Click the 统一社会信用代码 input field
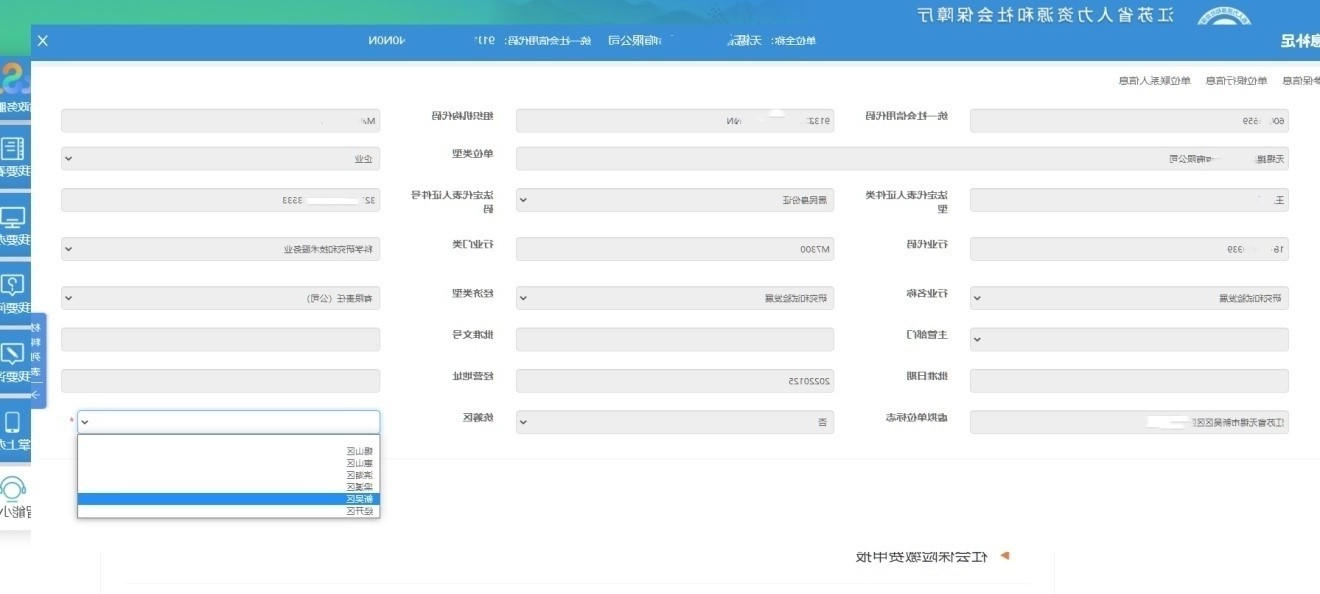 coord(675,121)
